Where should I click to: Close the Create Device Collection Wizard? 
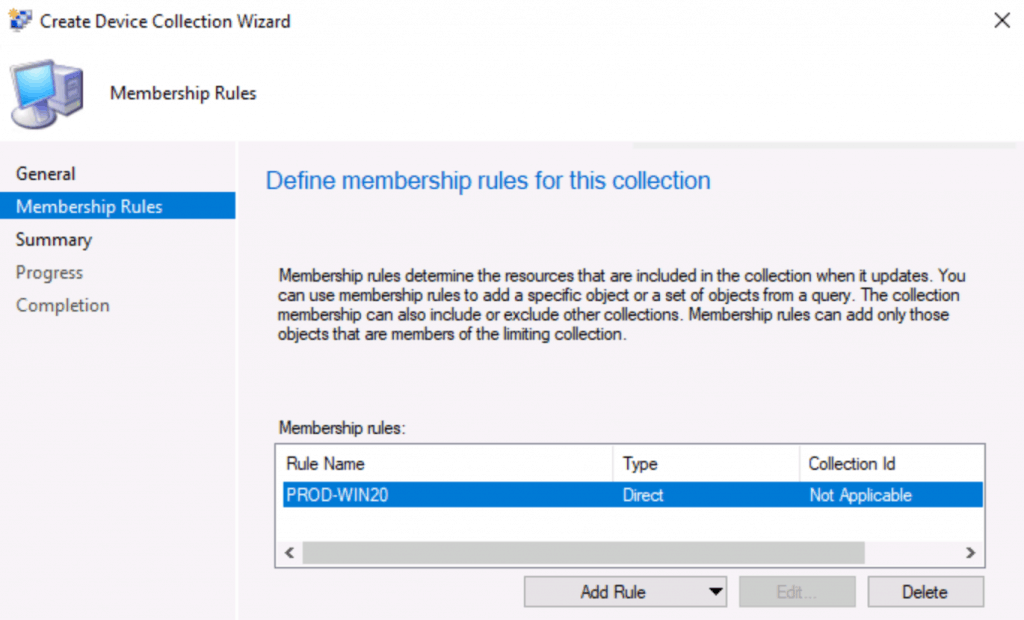(1002, 20)
